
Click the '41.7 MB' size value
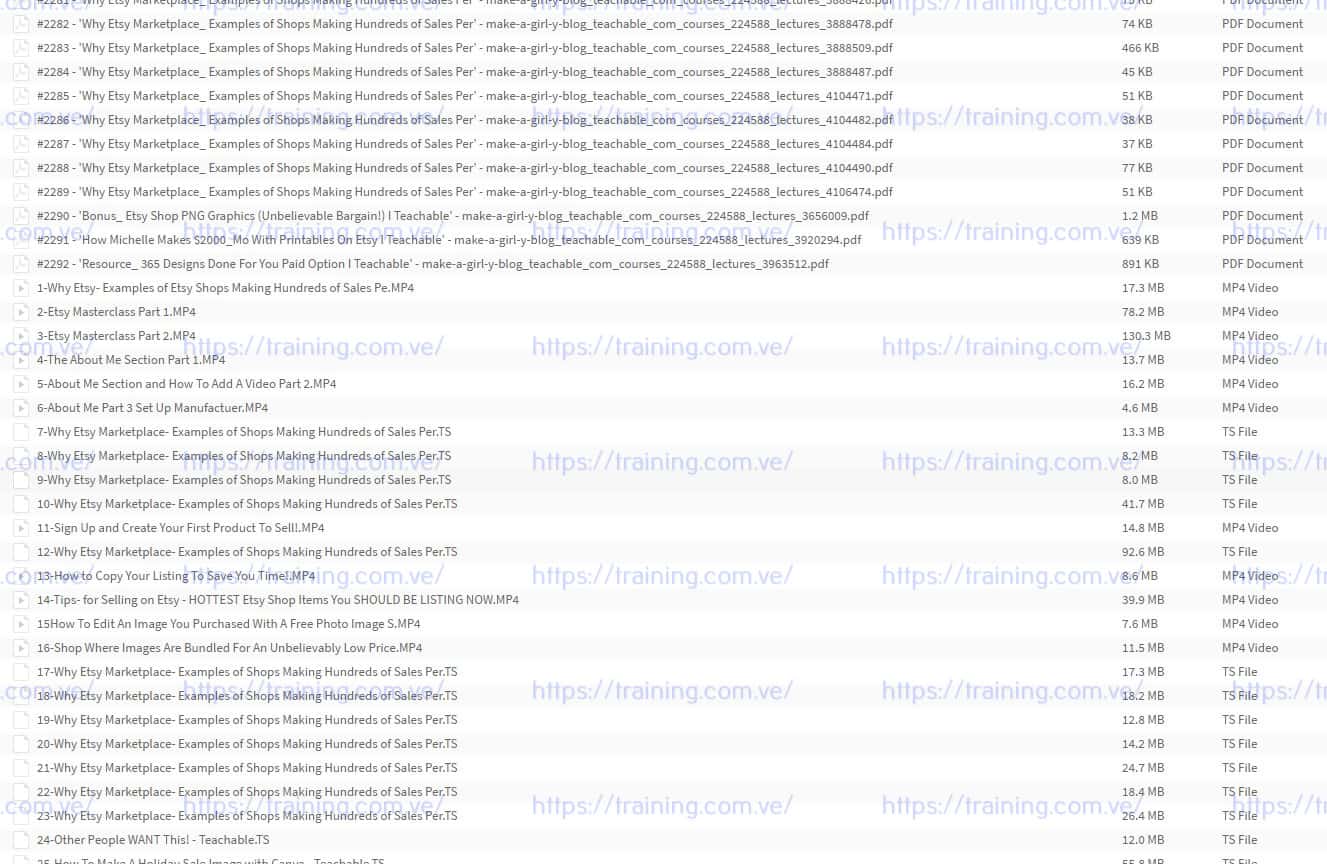click(x=1143, y=504)
